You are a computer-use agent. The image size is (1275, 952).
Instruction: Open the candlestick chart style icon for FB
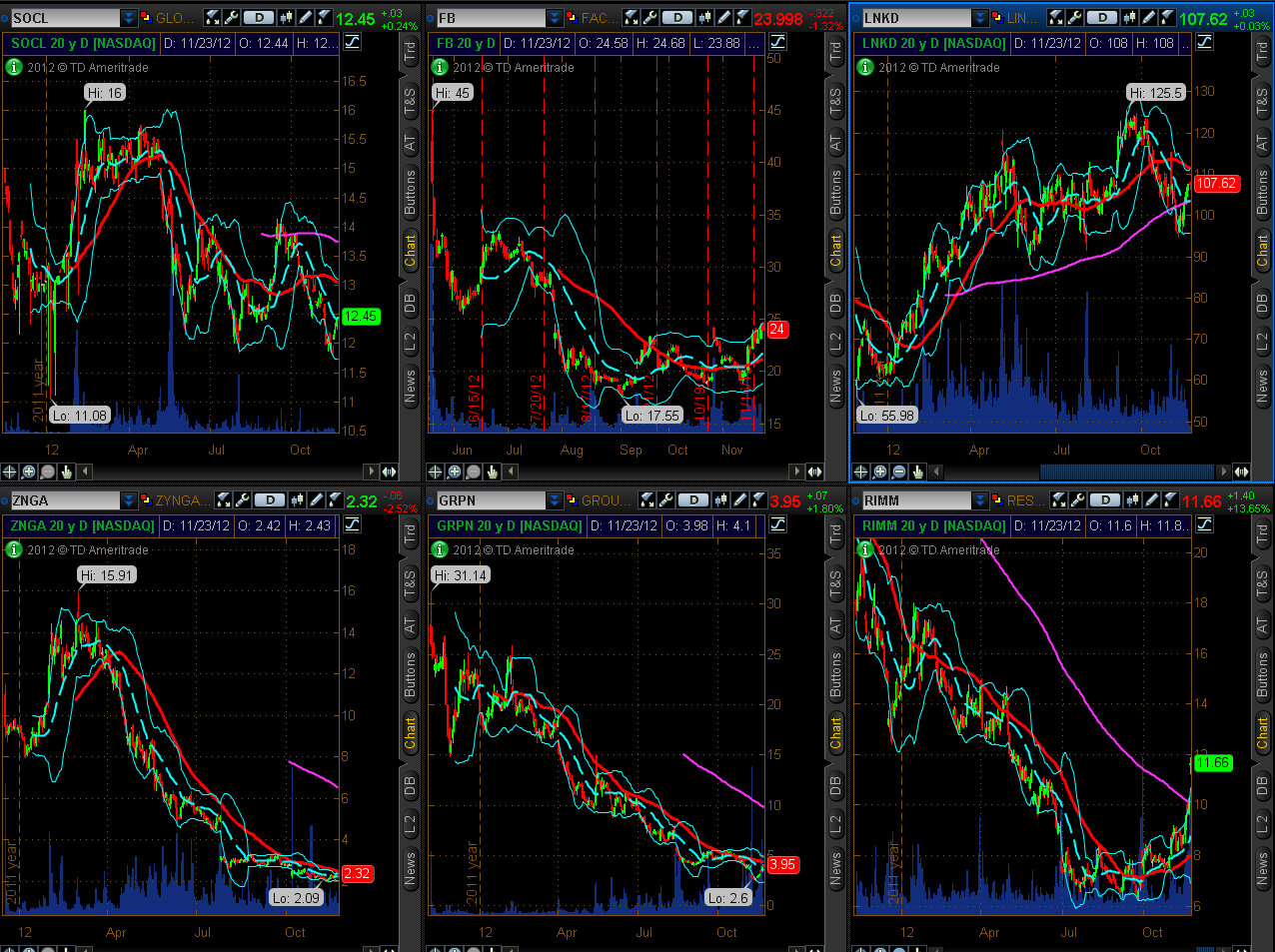tap(705, 18)
